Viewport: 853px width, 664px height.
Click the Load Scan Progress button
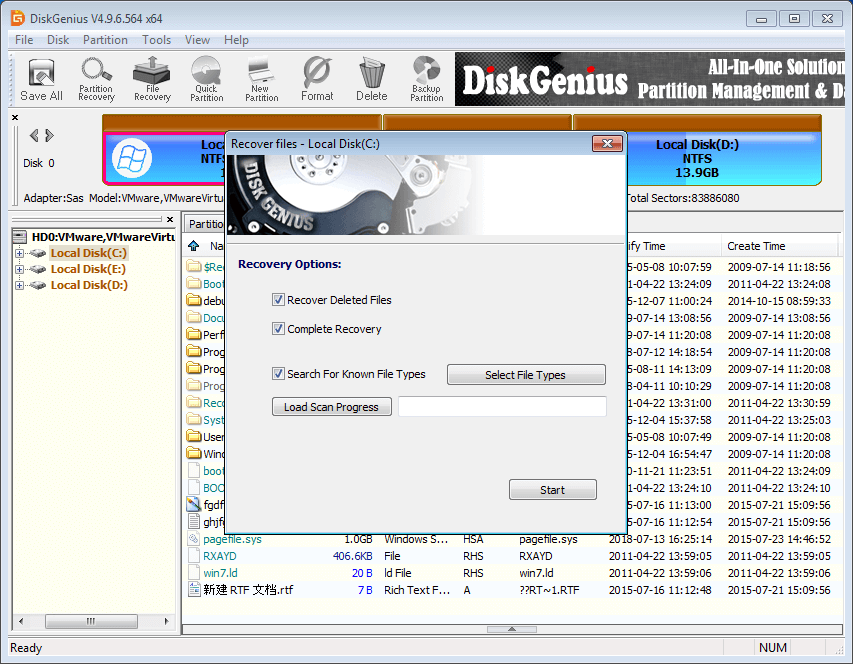pos(331,407)
